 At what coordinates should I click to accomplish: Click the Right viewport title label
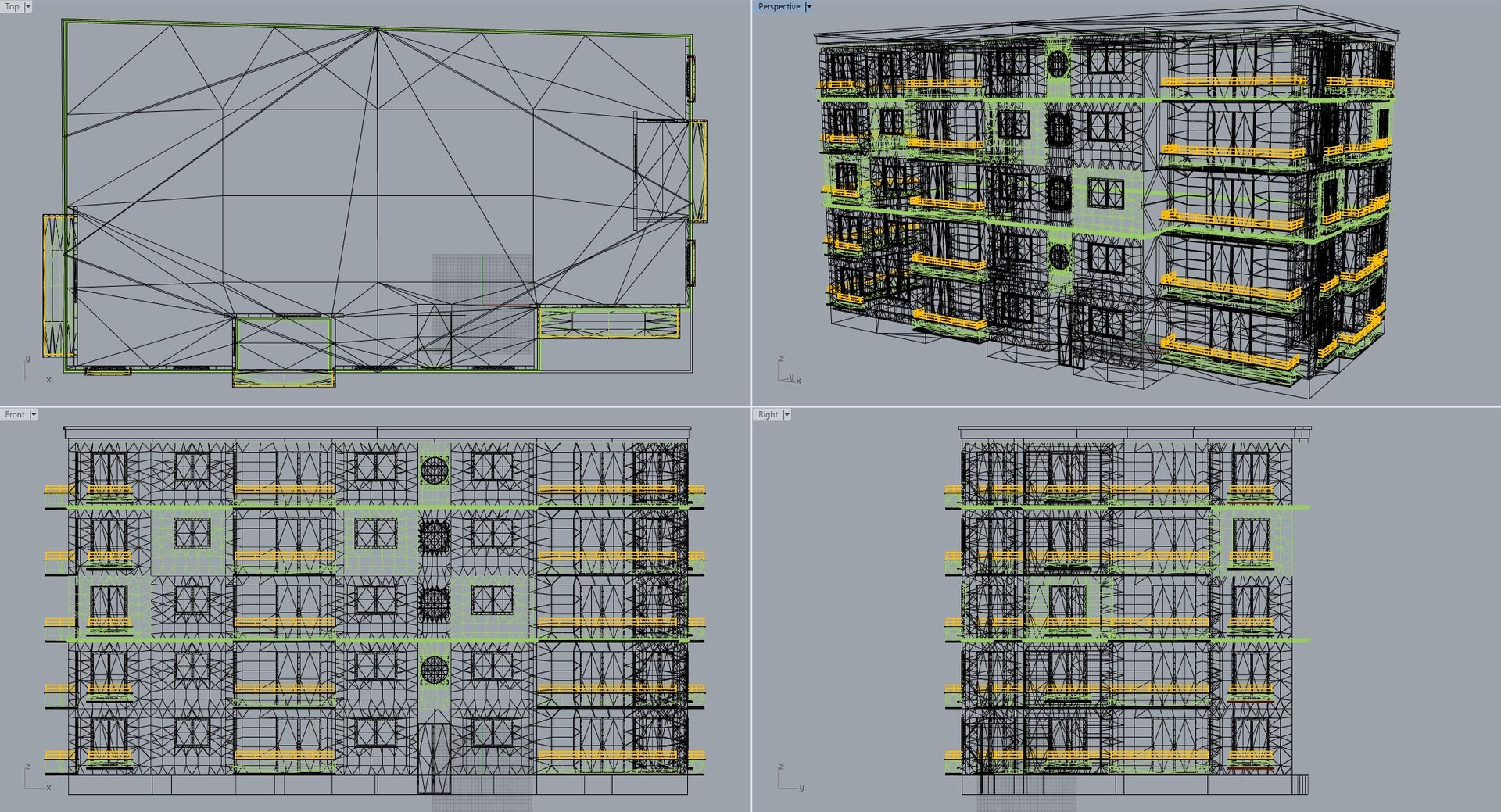(x=768, y=414)
